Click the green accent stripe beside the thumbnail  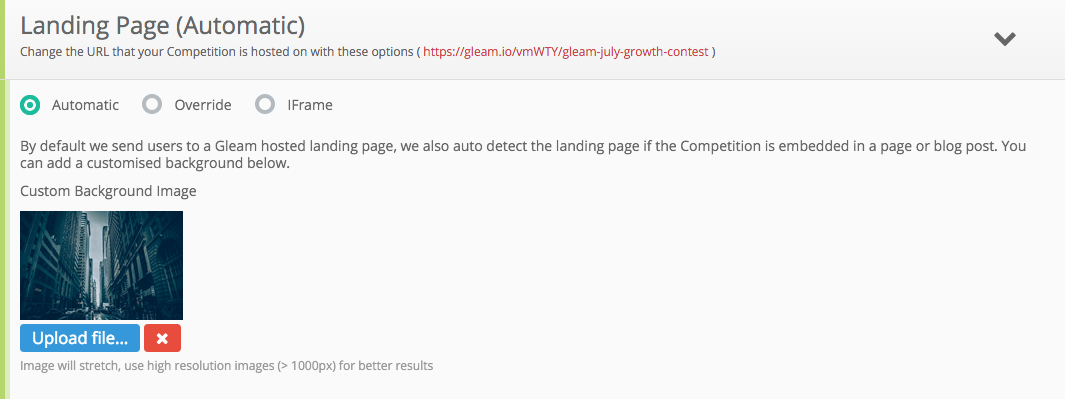[3, 265]
